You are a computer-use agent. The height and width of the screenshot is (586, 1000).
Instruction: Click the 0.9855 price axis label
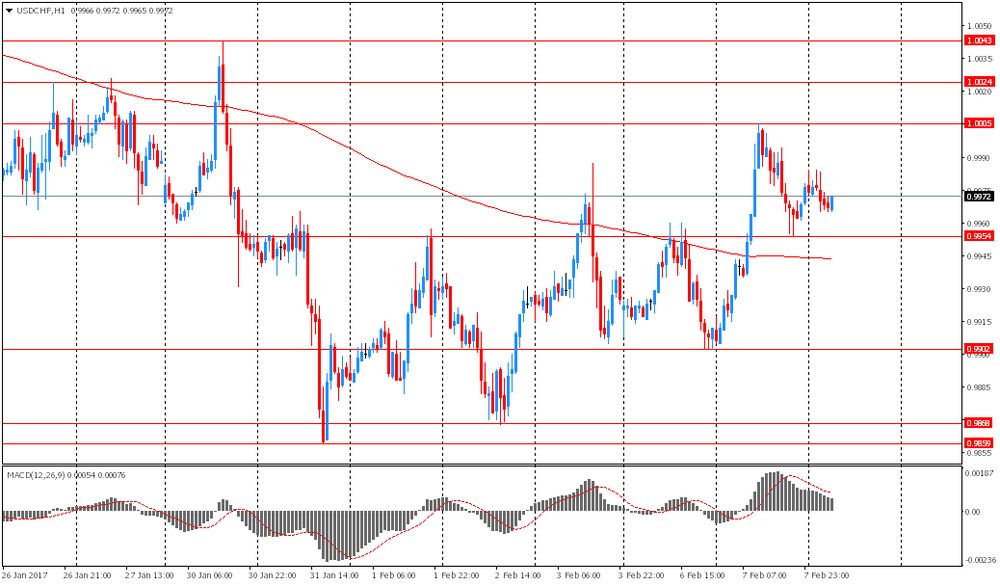[x=979, y=453]
